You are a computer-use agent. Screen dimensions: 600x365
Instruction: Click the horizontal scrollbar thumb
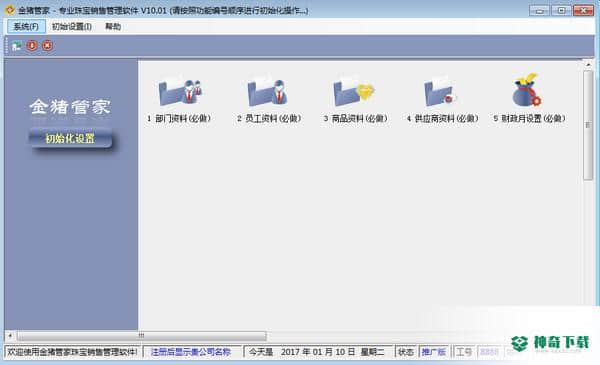pos(142,336)
